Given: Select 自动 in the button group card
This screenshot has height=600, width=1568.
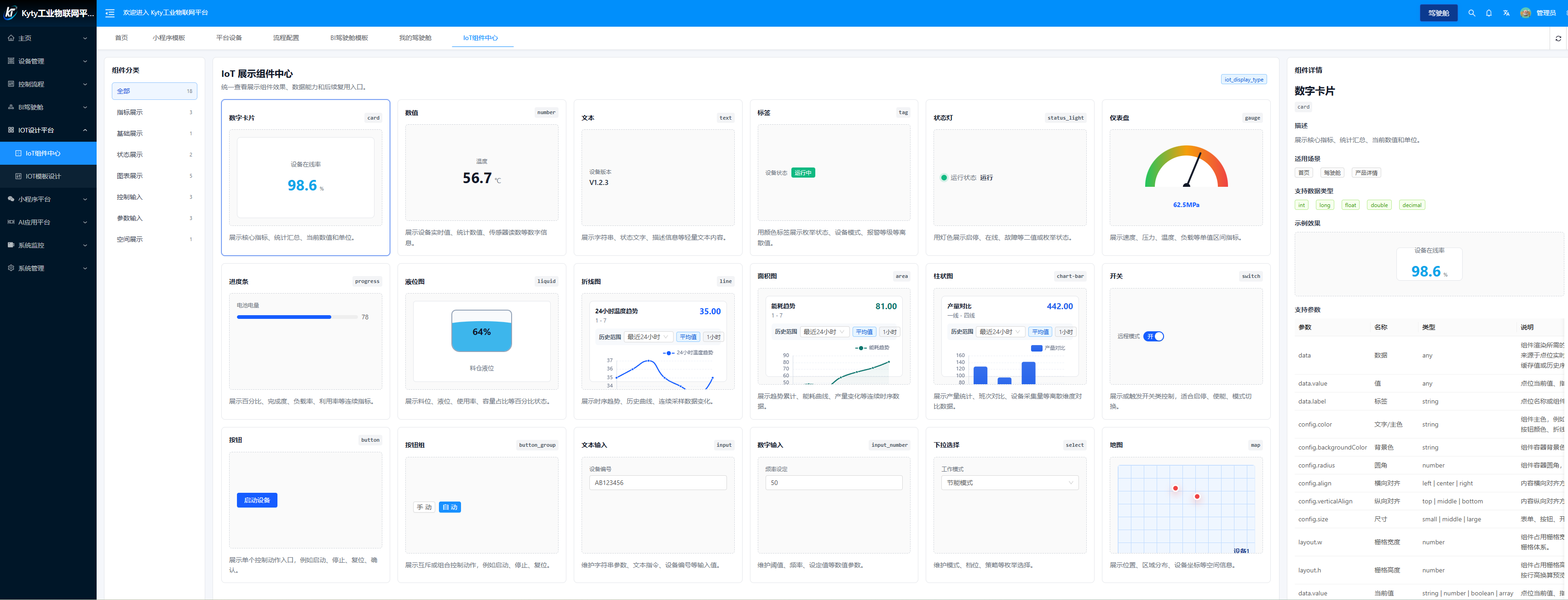Looking at the screenshot, I should [x=450, y=508].
